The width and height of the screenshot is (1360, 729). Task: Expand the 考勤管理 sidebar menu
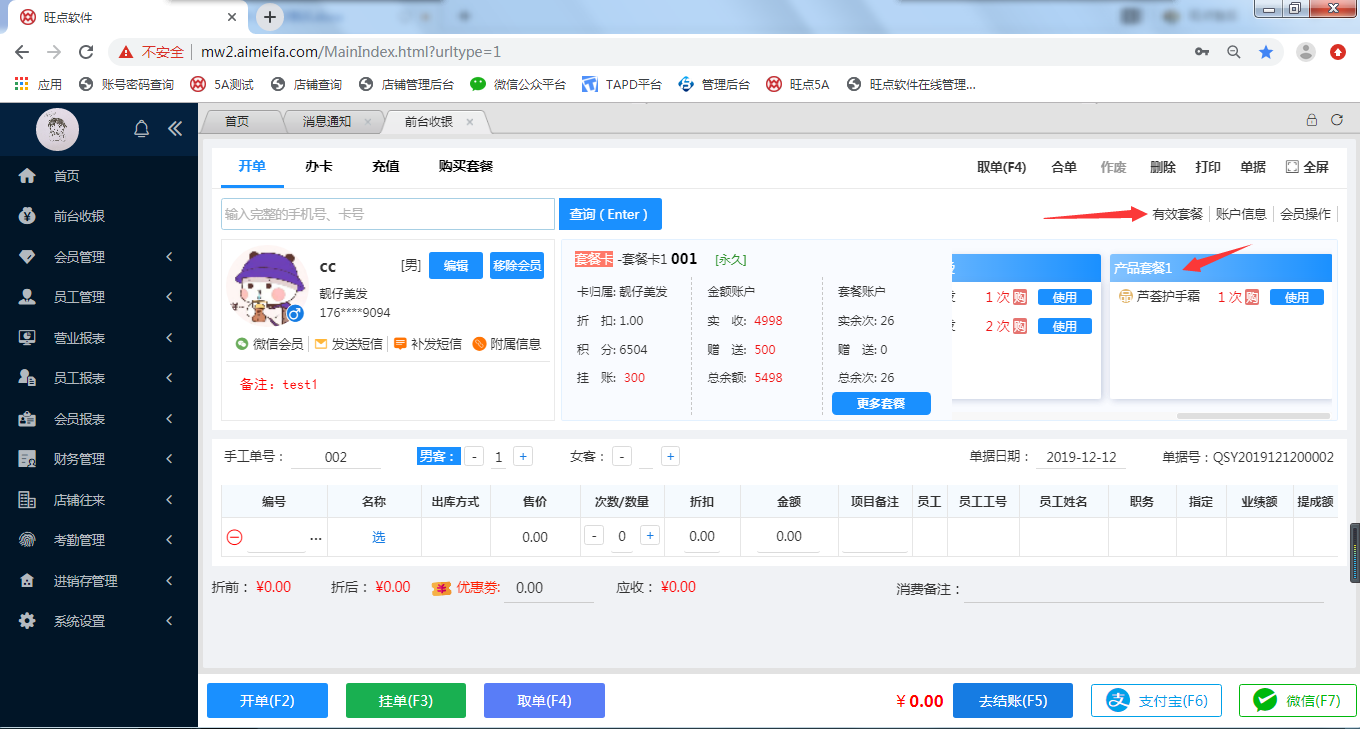coord(100,540)
